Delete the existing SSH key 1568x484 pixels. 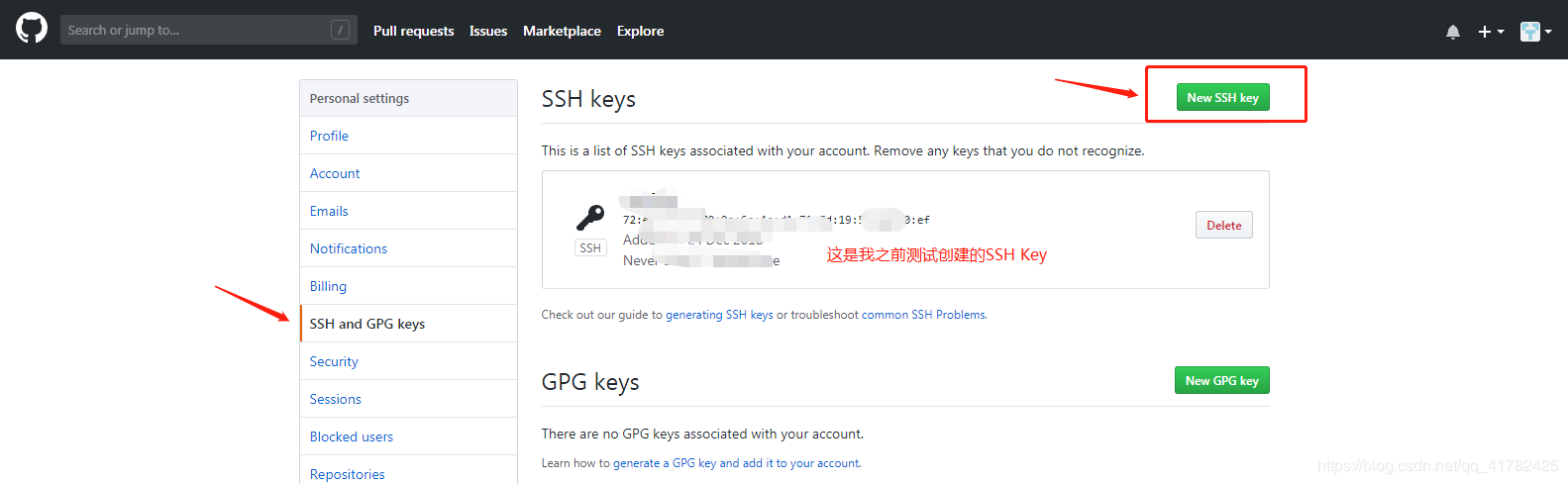[x=1223, y=225]
